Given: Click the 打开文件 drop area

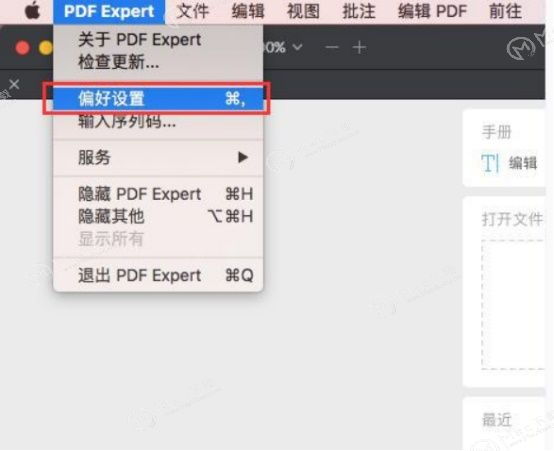Looking at the screenshot, I should point(512,304).
